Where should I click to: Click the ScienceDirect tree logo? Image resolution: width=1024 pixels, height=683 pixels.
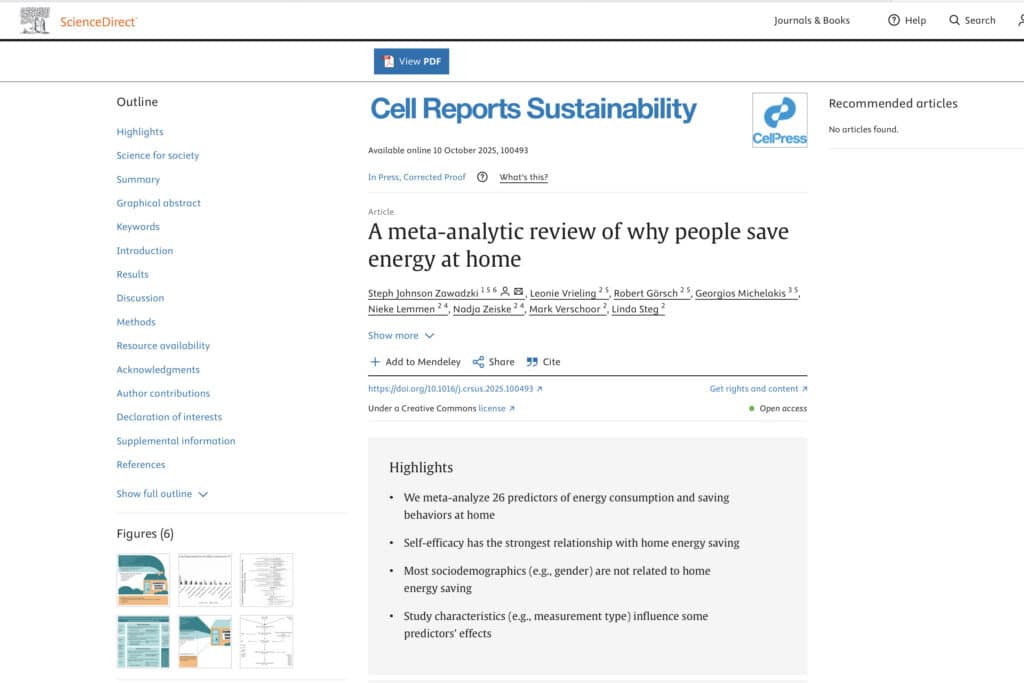(x=35, y=20)
